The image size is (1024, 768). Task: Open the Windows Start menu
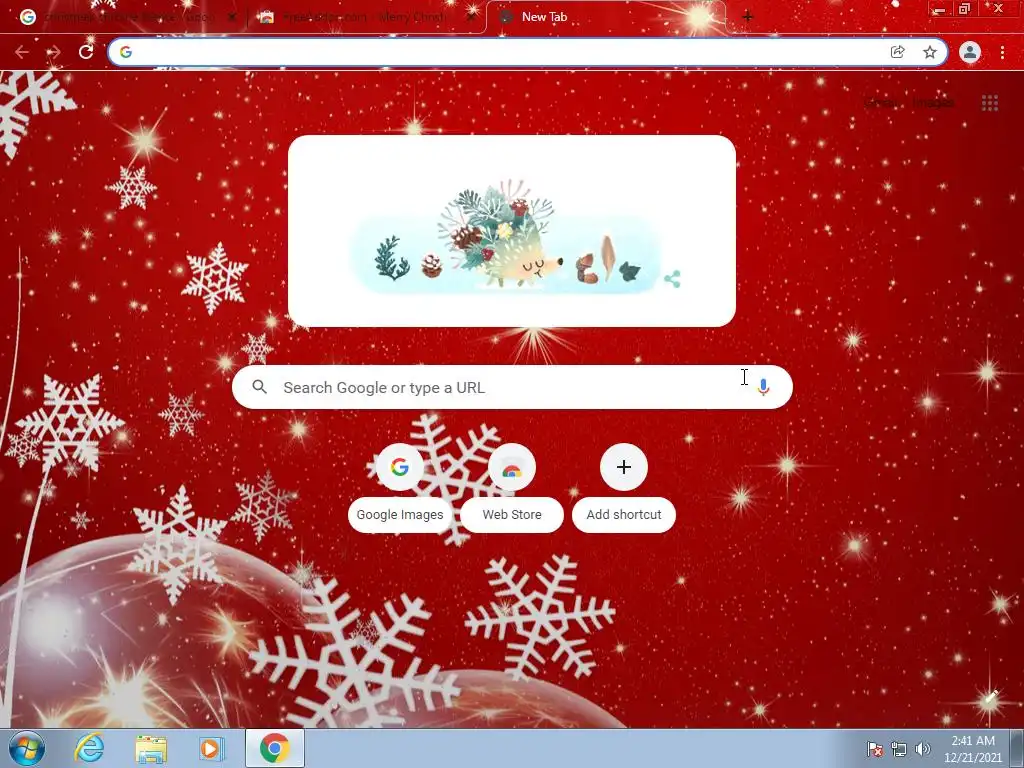click(x=27, y=748)
